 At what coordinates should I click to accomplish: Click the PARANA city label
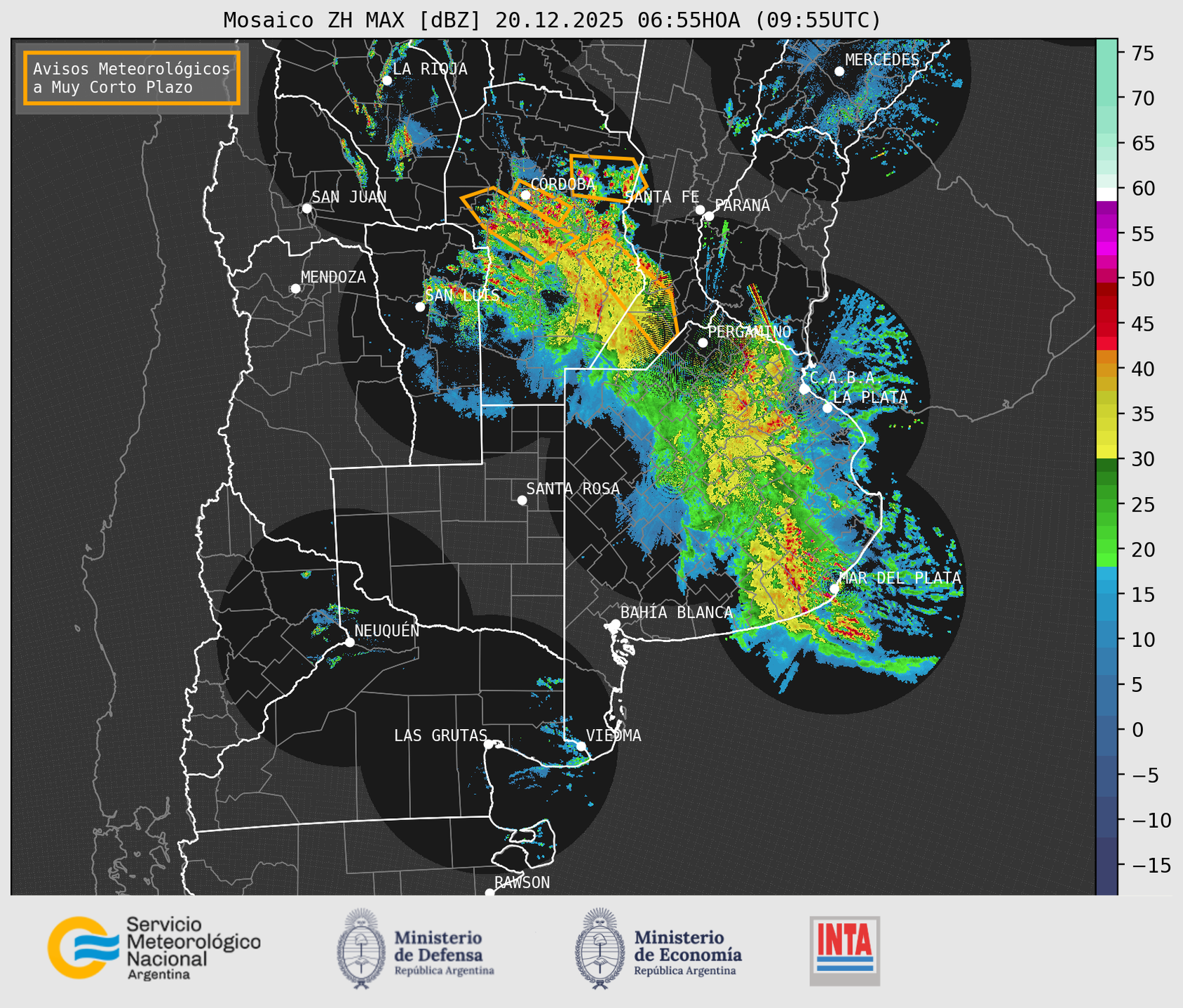(742, 205)
